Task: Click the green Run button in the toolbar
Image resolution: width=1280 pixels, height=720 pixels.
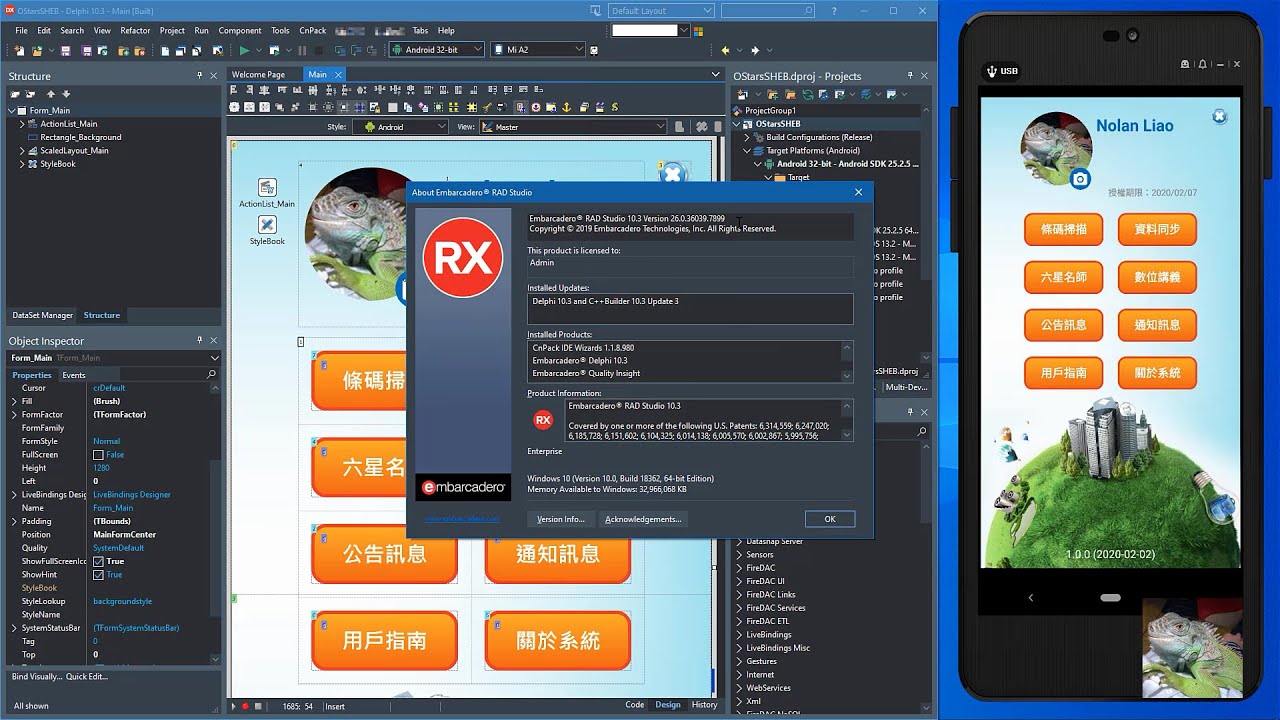Action: tap(244, 50)
